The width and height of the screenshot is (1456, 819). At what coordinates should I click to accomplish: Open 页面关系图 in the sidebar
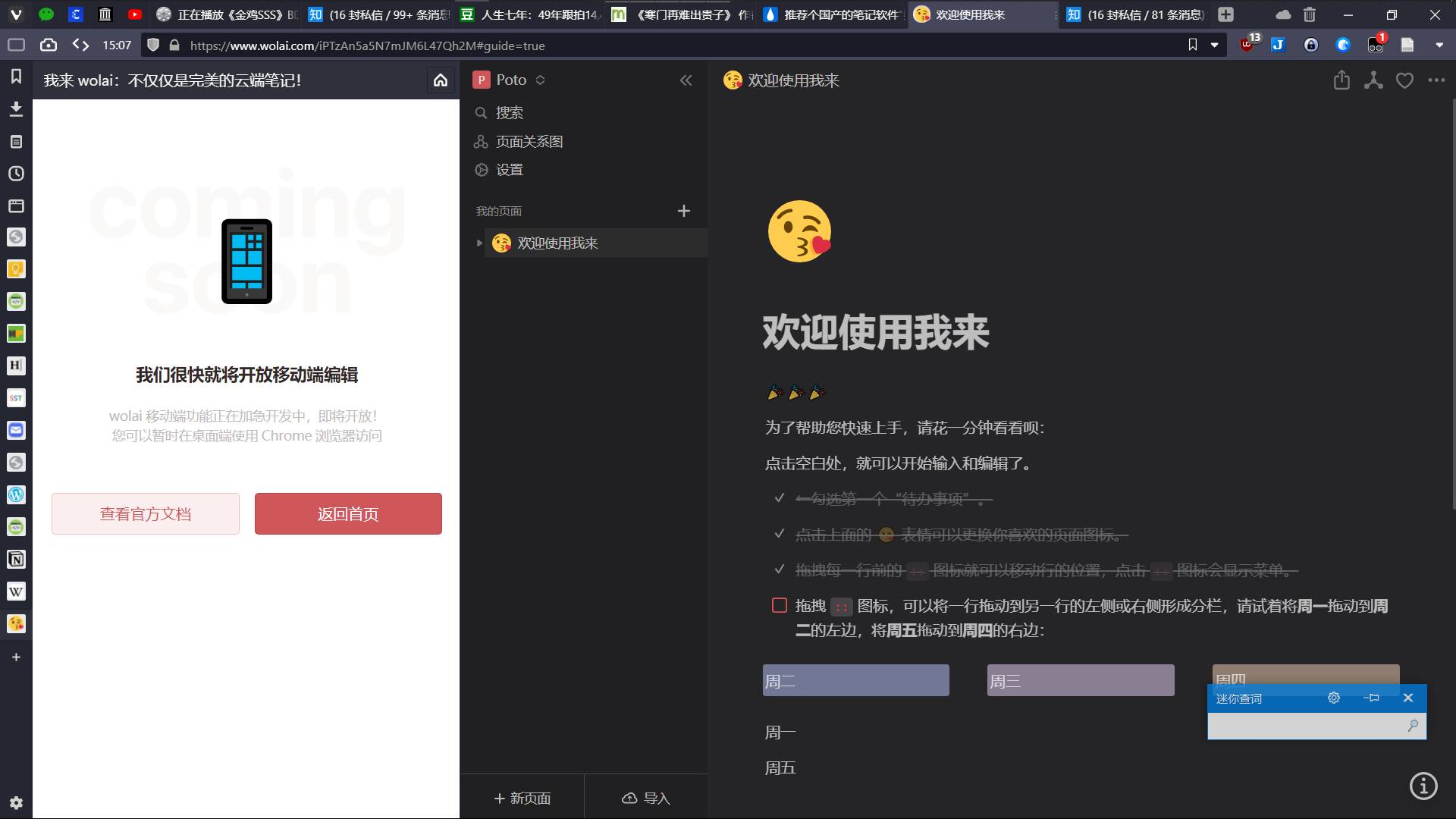click(529, 142)
